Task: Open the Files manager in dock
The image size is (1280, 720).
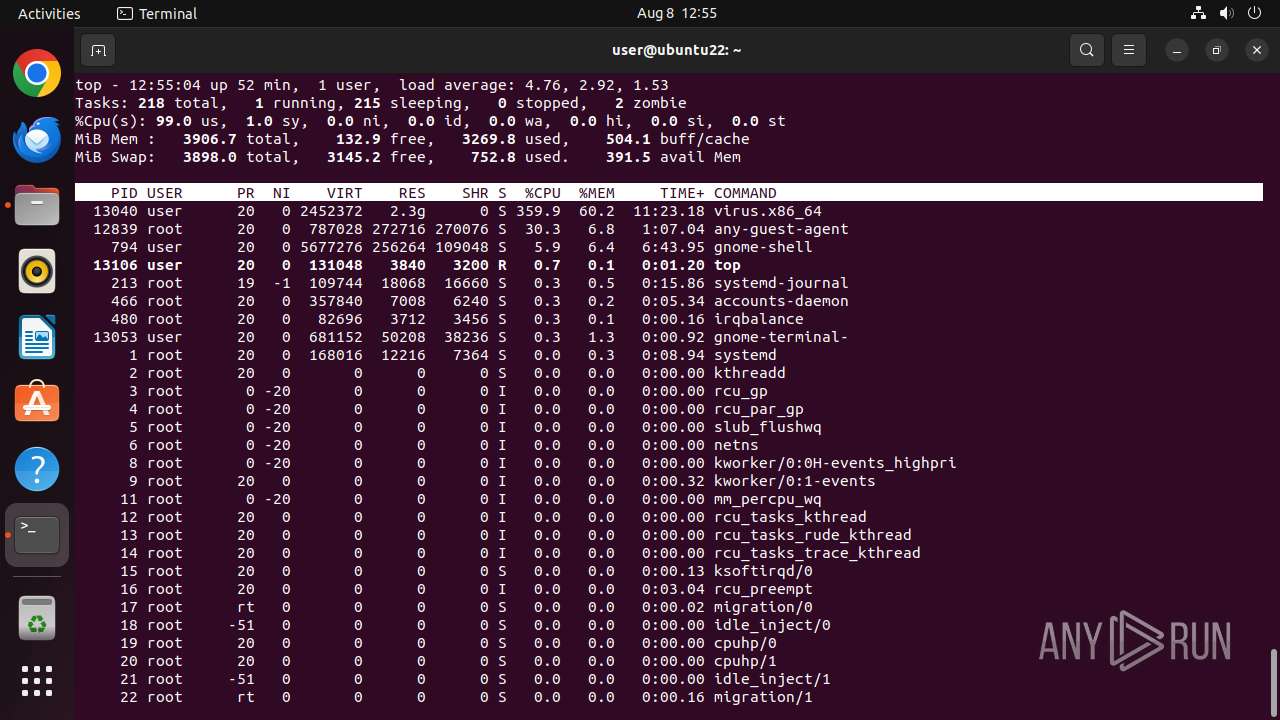Action: pyautogui.click(x=37, y=205)
